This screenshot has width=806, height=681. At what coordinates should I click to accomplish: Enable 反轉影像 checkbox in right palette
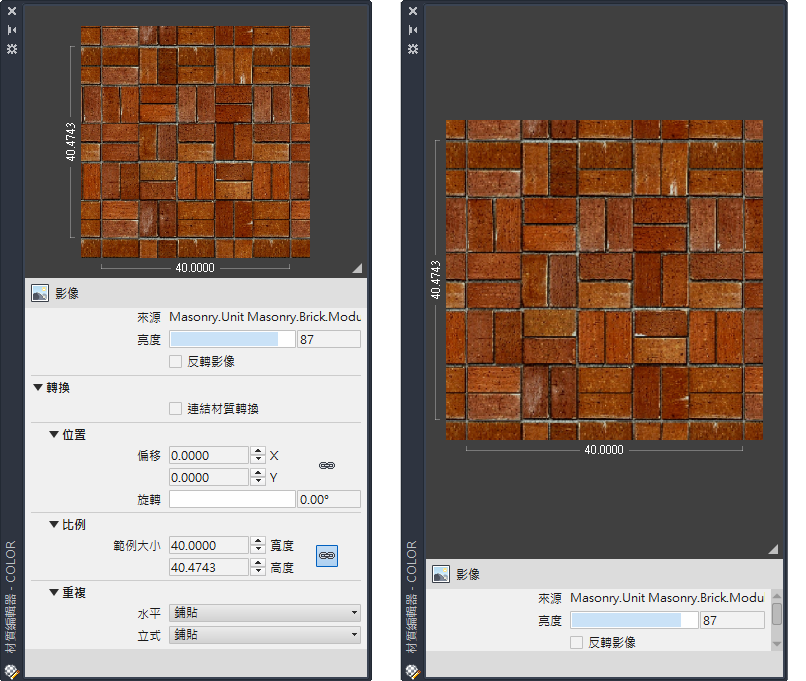point(576,642)
